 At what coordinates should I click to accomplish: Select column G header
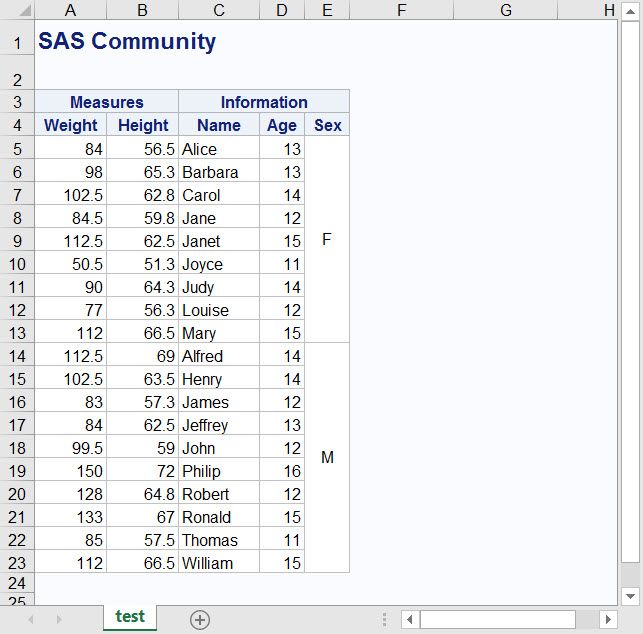pos(506,10)
